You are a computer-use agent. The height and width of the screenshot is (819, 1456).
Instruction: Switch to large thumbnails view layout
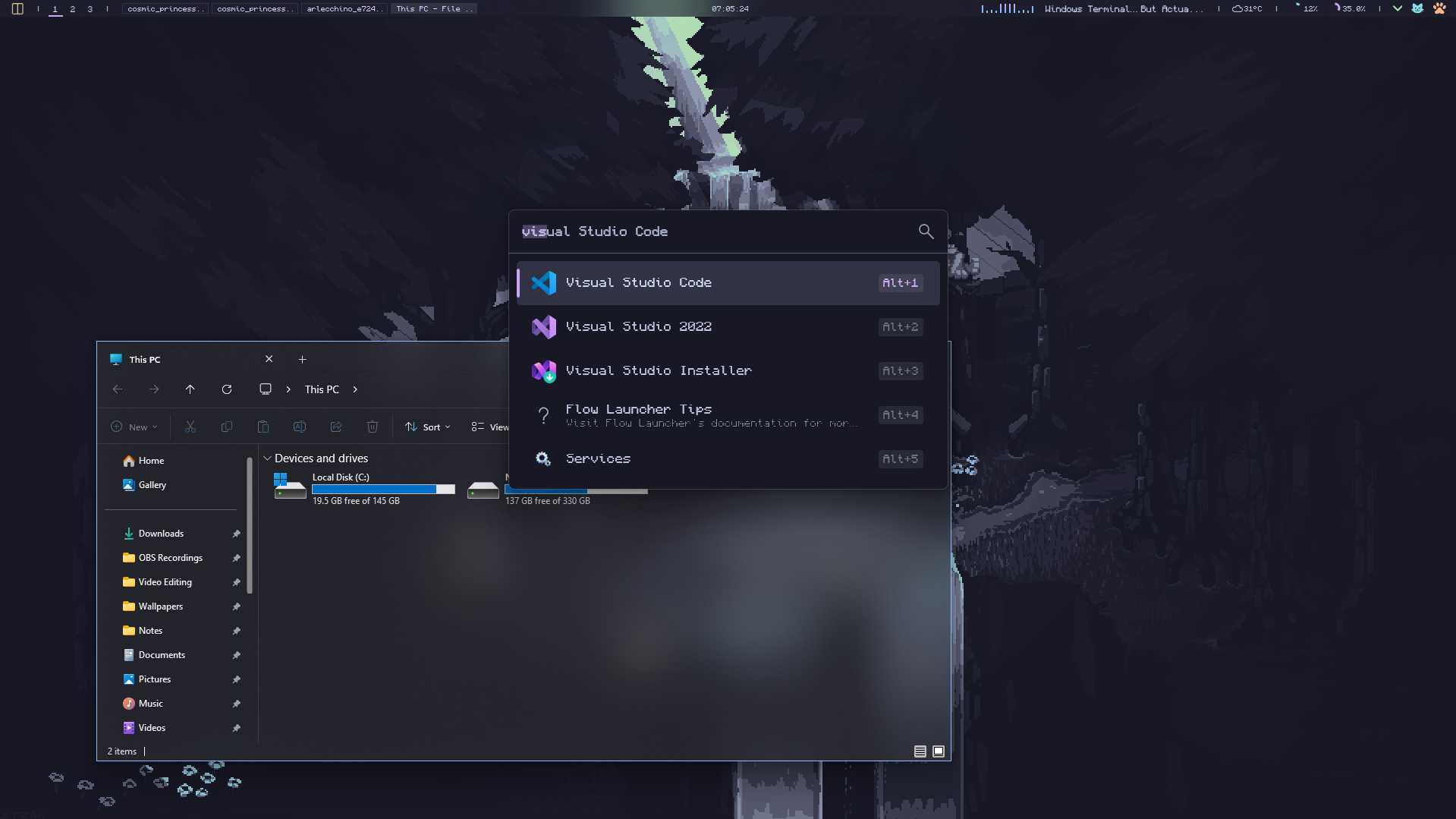click(x=939, y=751)
